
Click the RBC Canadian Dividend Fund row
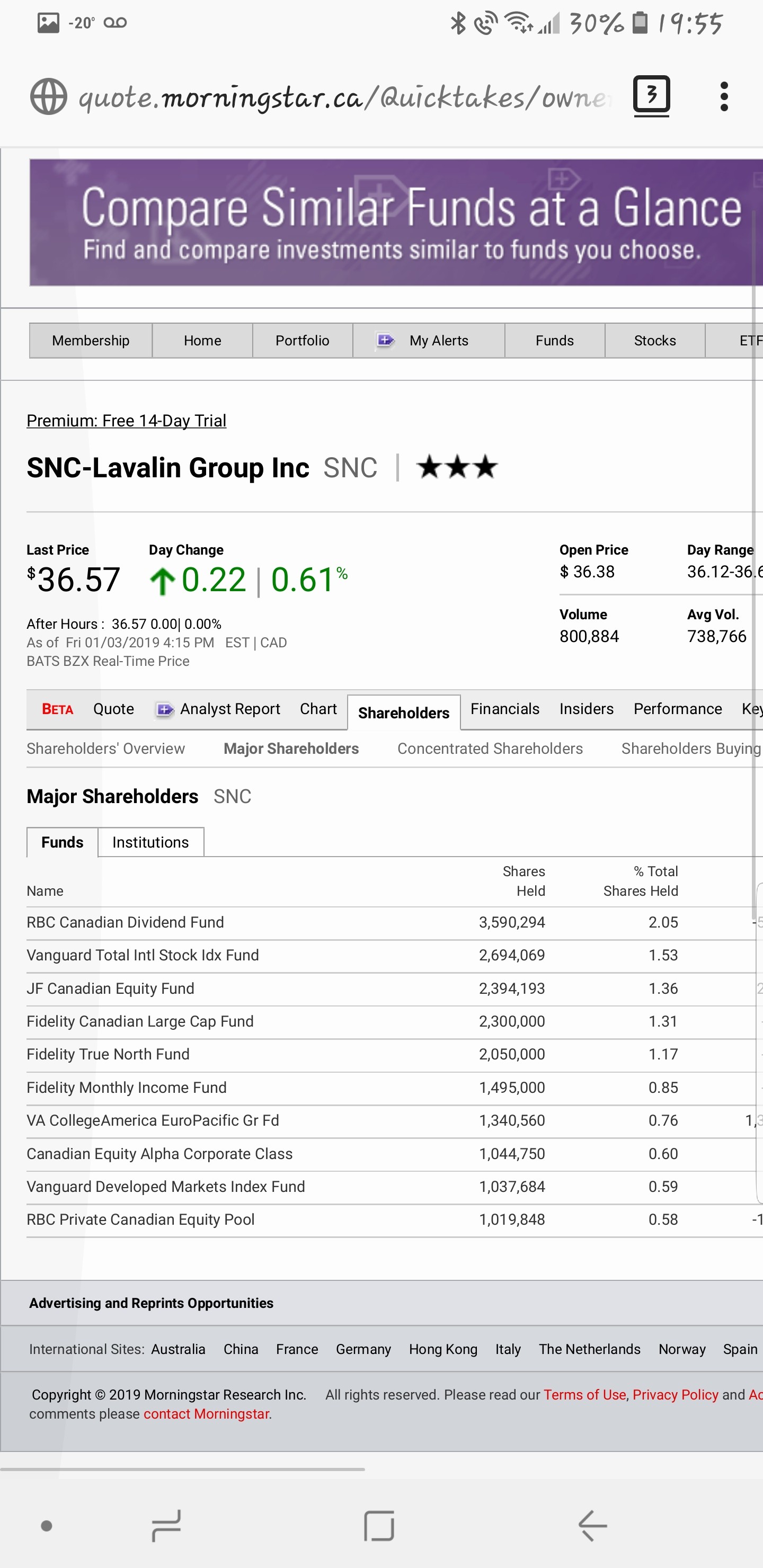point(125,922)
